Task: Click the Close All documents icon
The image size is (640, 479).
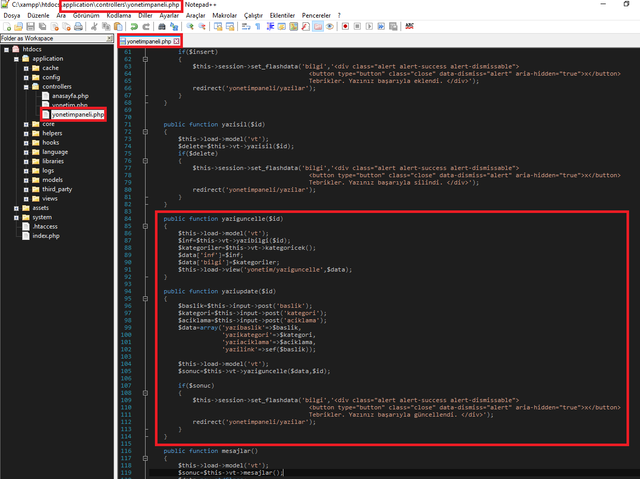Action: (66, 27)
